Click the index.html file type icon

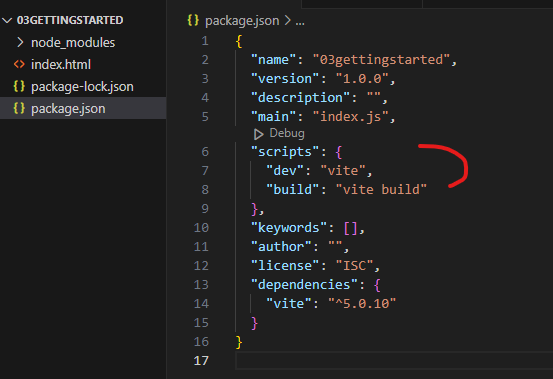[19, 65]
